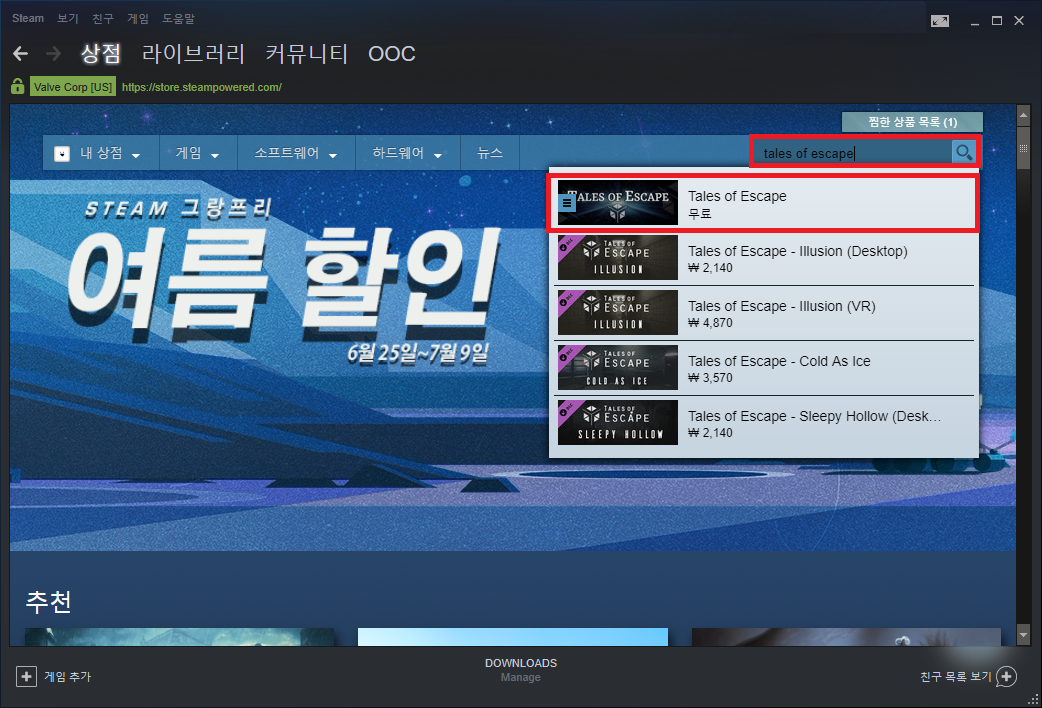Toggle Big Picture mode icon
This screenshot has height=708, width=1042.
click(940, 21)
